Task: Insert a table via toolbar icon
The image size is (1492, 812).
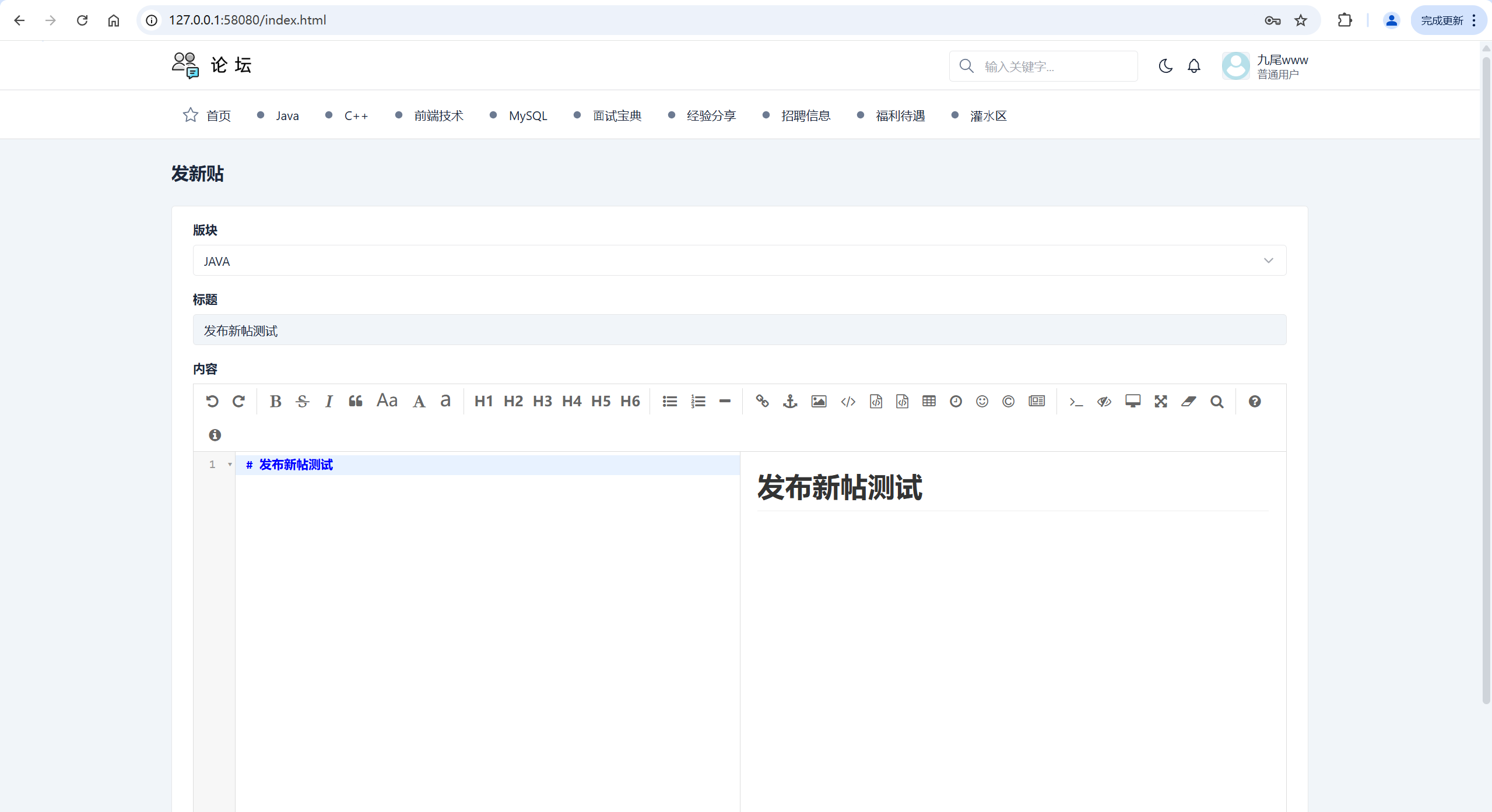Action: [929, 401]
